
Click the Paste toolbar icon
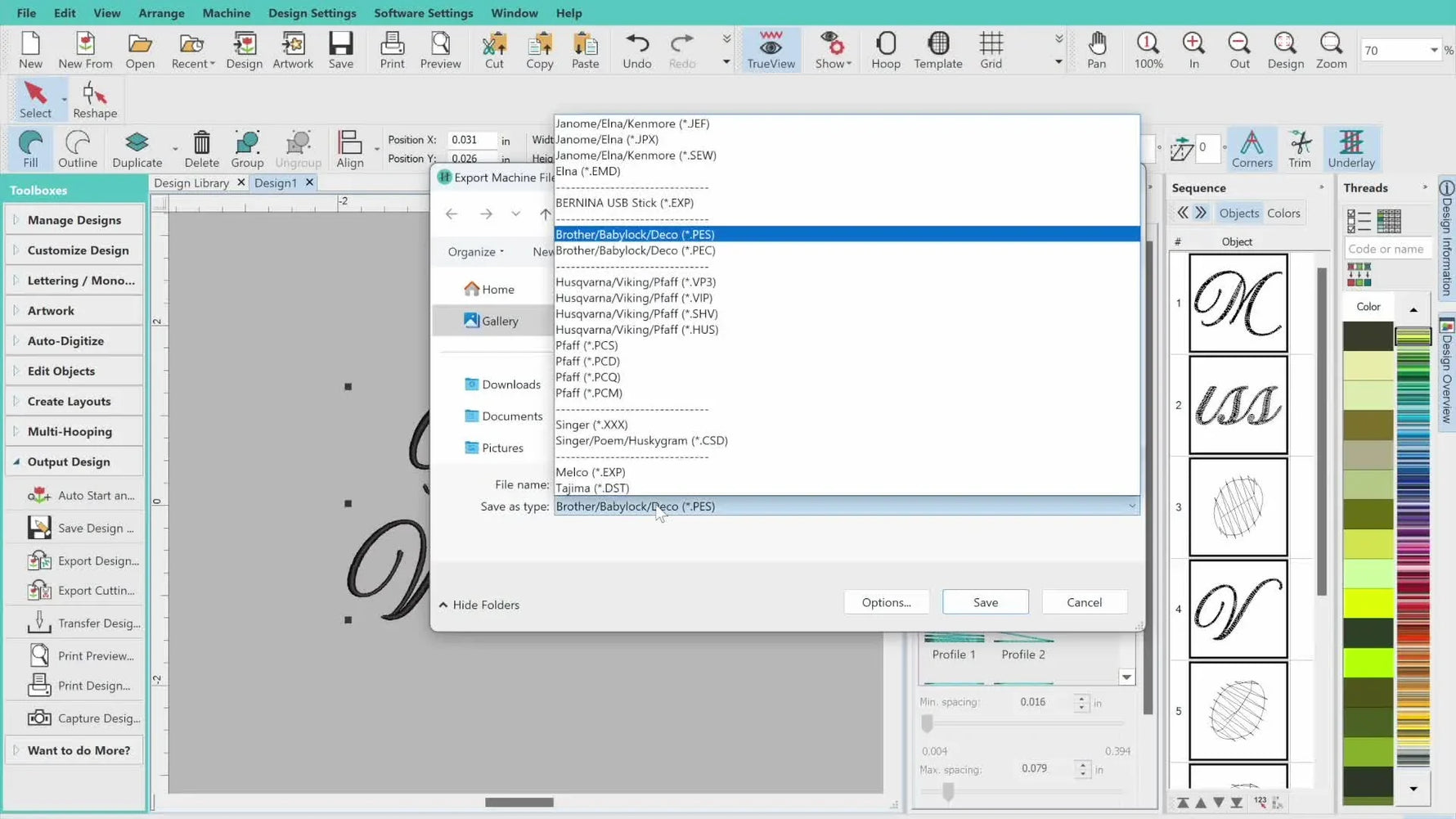pyautogui.click(x=585, y=50)
